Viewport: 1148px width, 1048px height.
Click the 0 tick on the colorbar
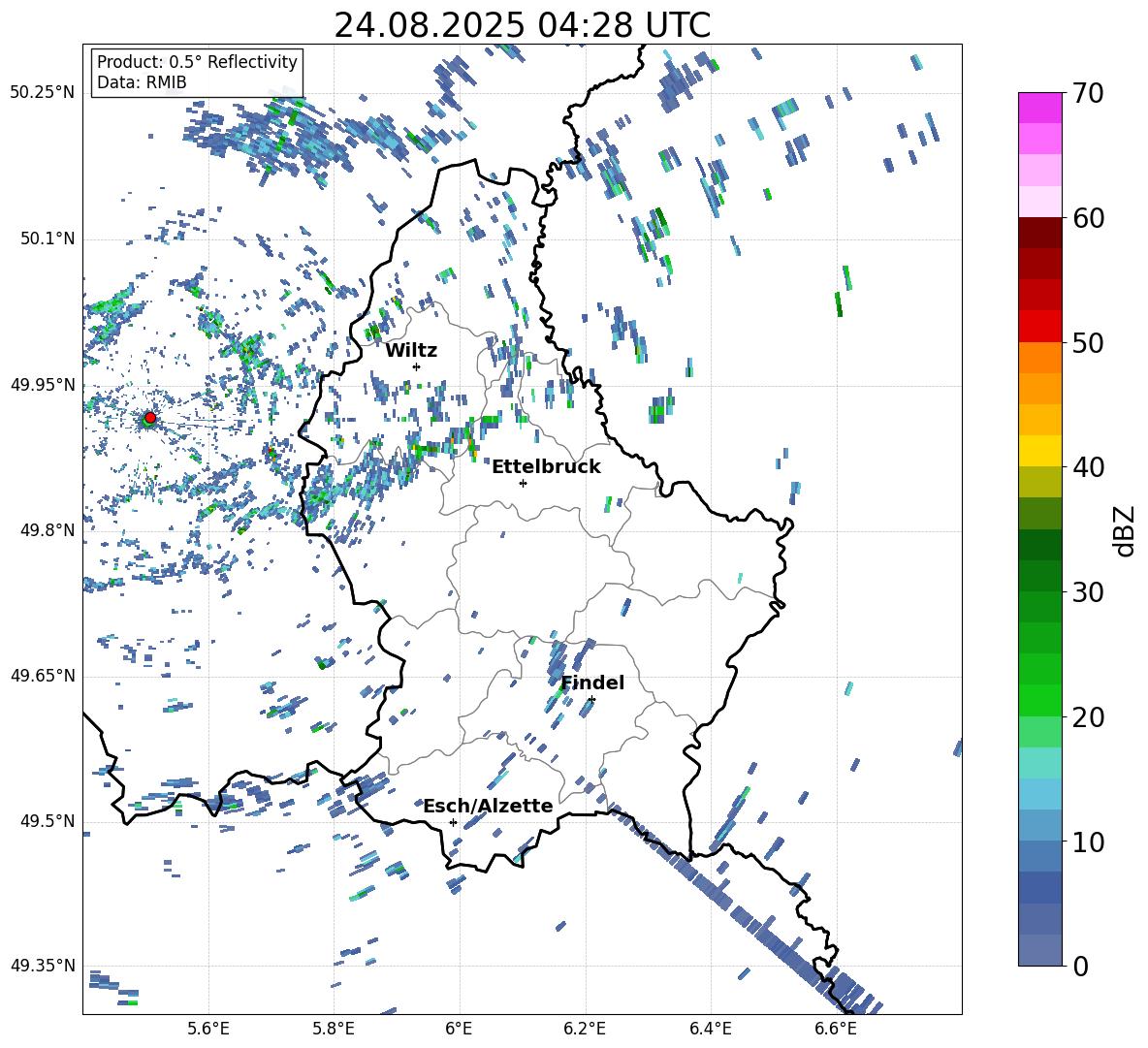(1080, 966)
